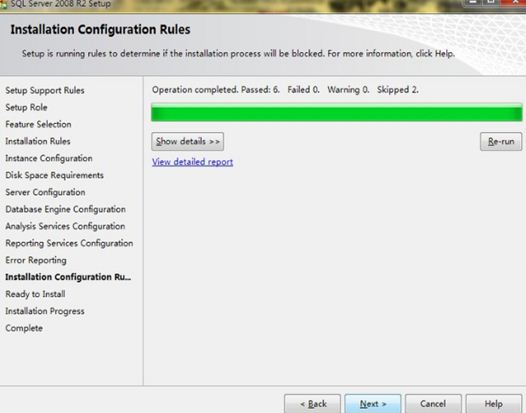The image size is (526, 413).
Task: Select the bold Installation Configuration Ru... step
Action: tap(68, 277)
